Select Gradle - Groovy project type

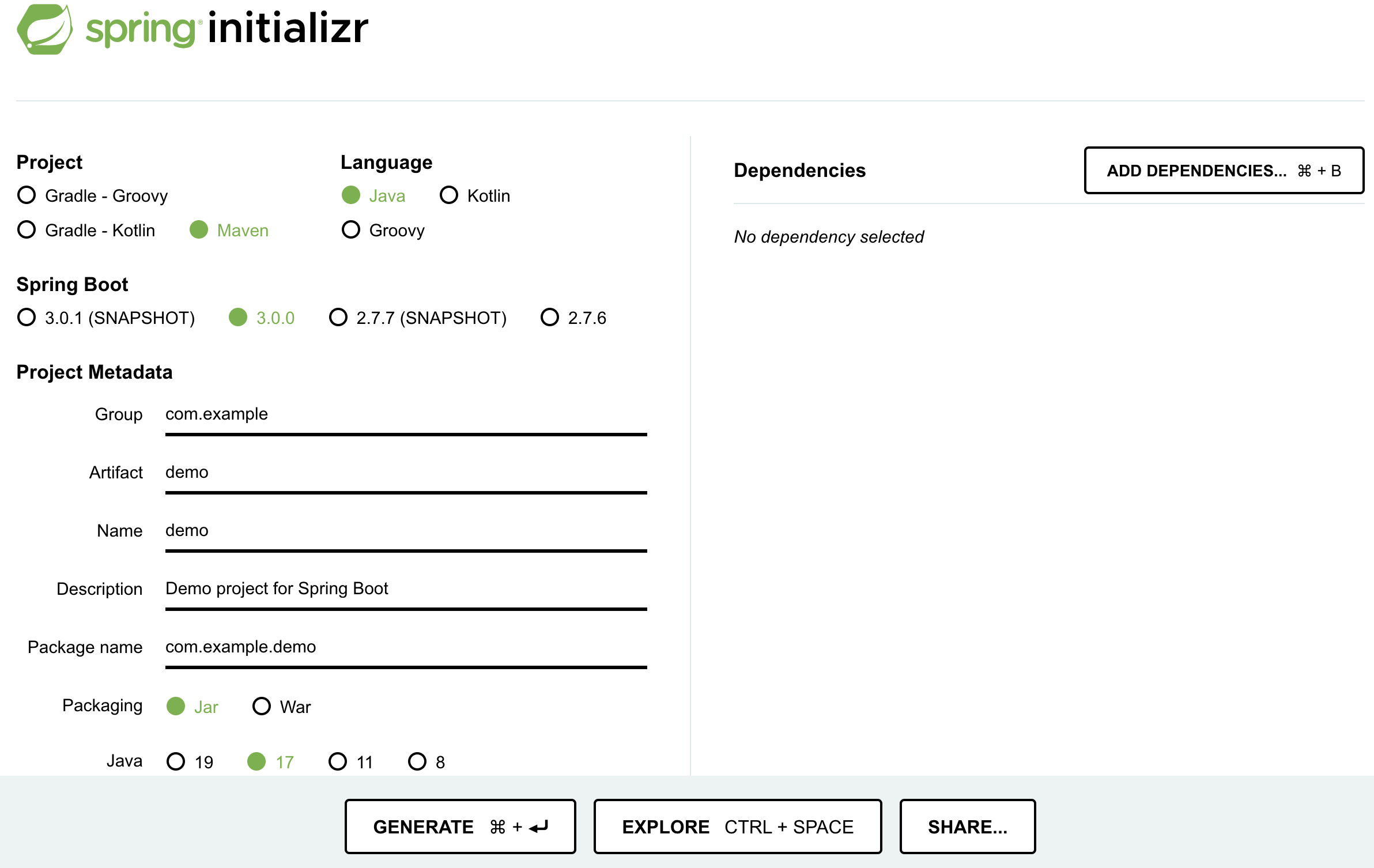[x=27, y=195]
